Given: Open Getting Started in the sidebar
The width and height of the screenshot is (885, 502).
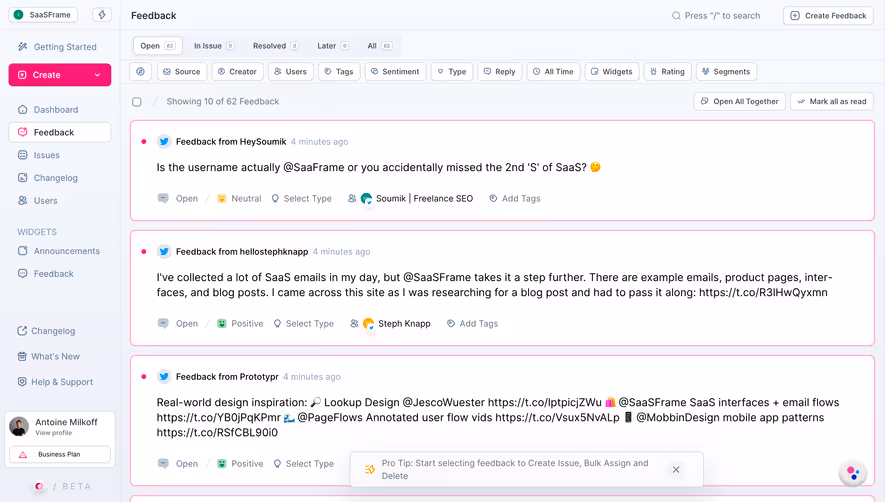Looking at the screenshot, I should [x=57, y=47].
